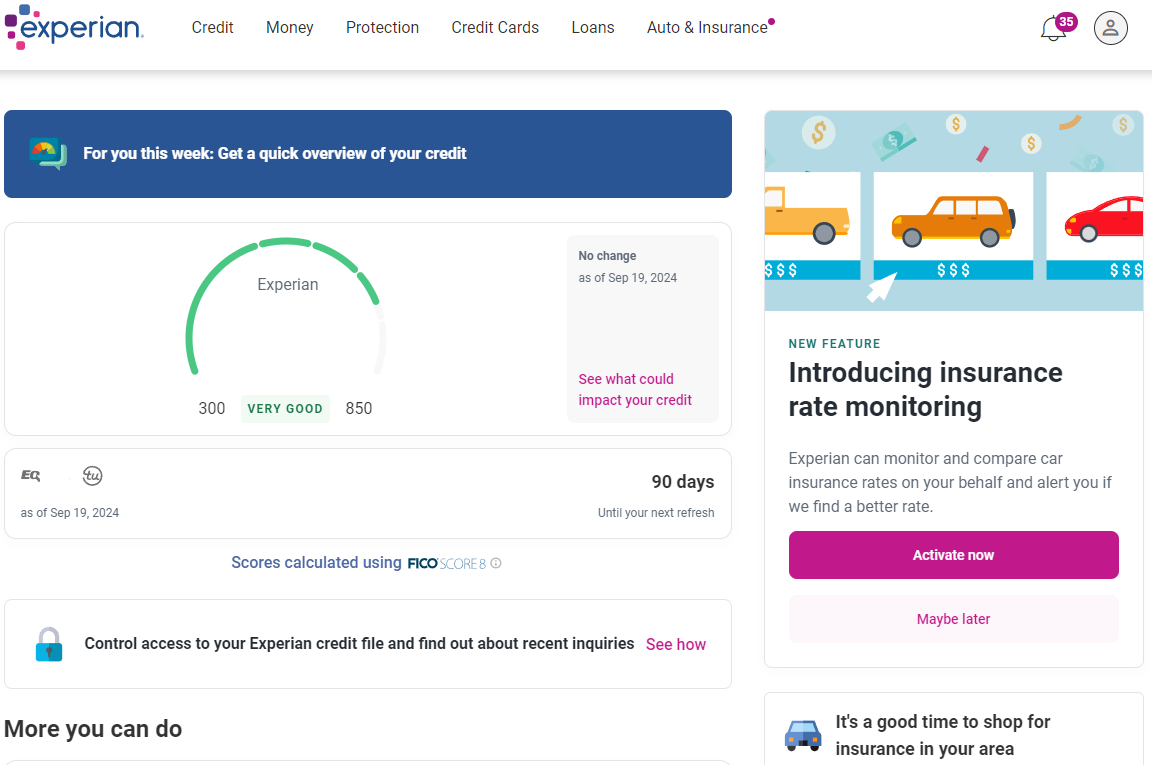This screenshot has width=1152, height=765.
Task: Open See what could impact your credit
Action: click(x=635, y=389)
